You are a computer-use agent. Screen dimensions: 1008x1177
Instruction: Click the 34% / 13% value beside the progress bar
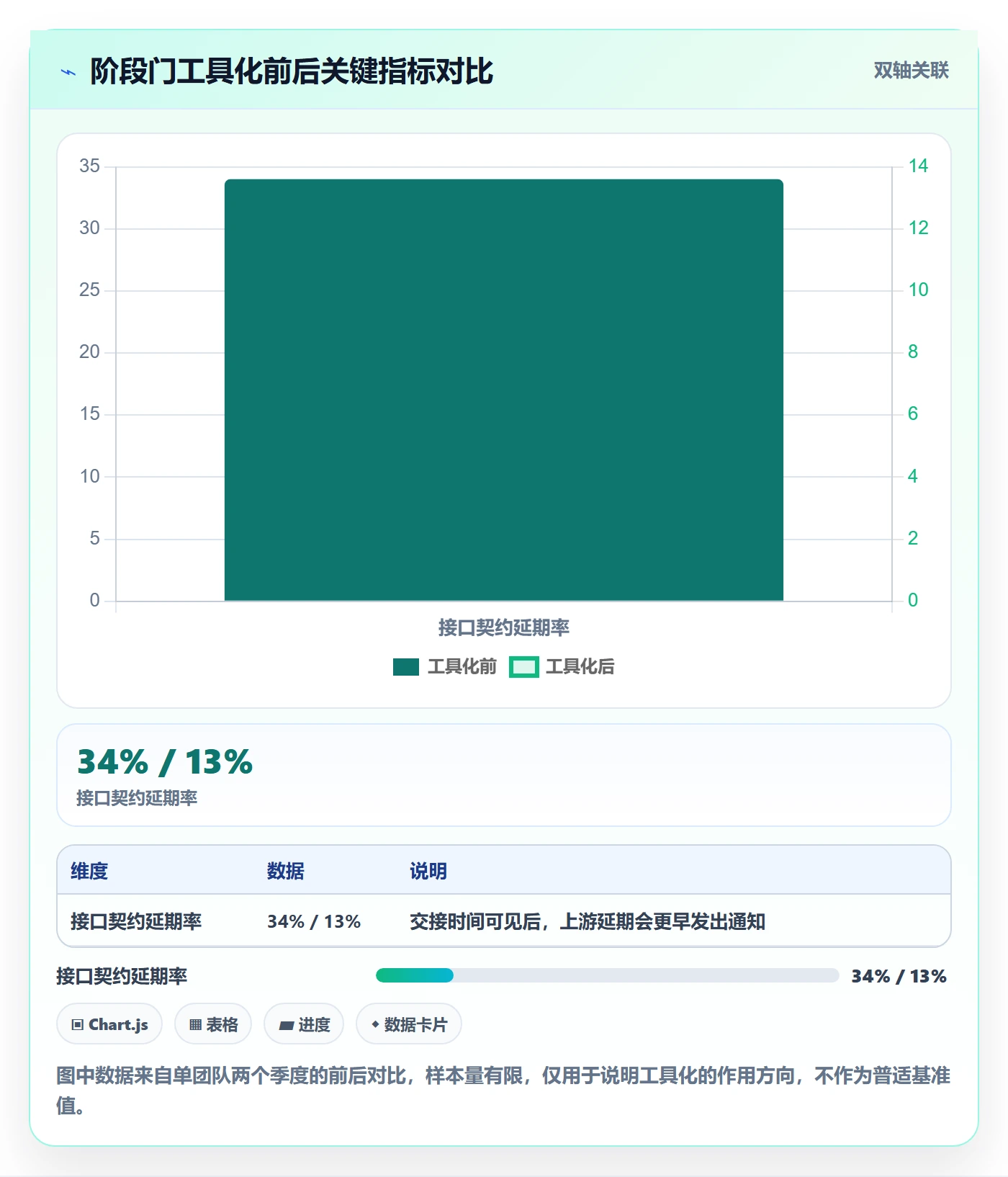pyautogui.click(x=899, y=976)
